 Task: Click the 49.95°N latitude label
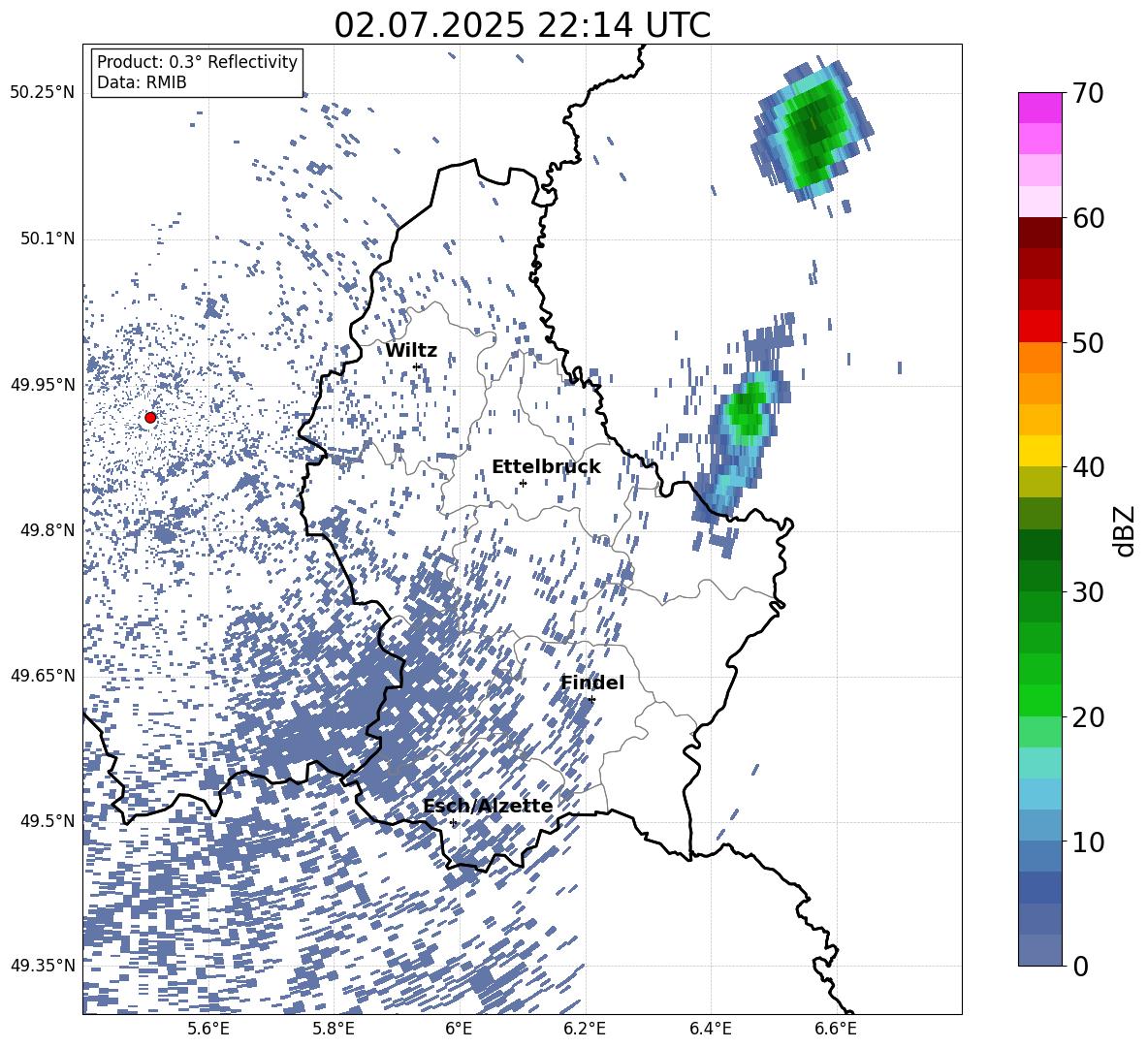click(x=43, y=384)
